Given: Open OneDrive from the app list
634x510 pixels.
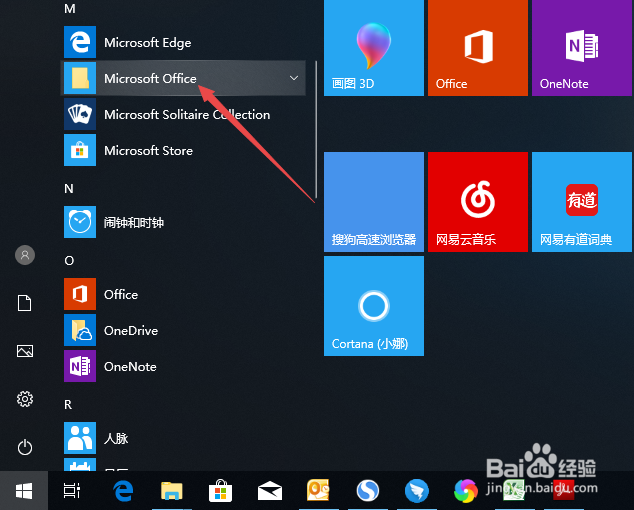Looking at the screenshot, I should (183, 330).
